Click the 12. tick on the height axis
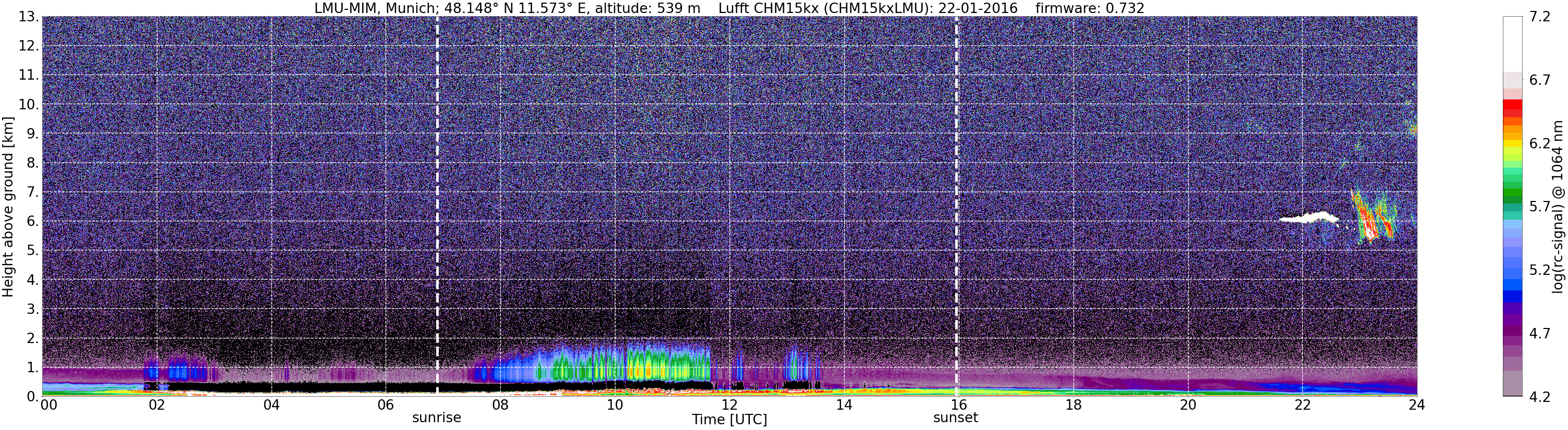 (29, 46)
